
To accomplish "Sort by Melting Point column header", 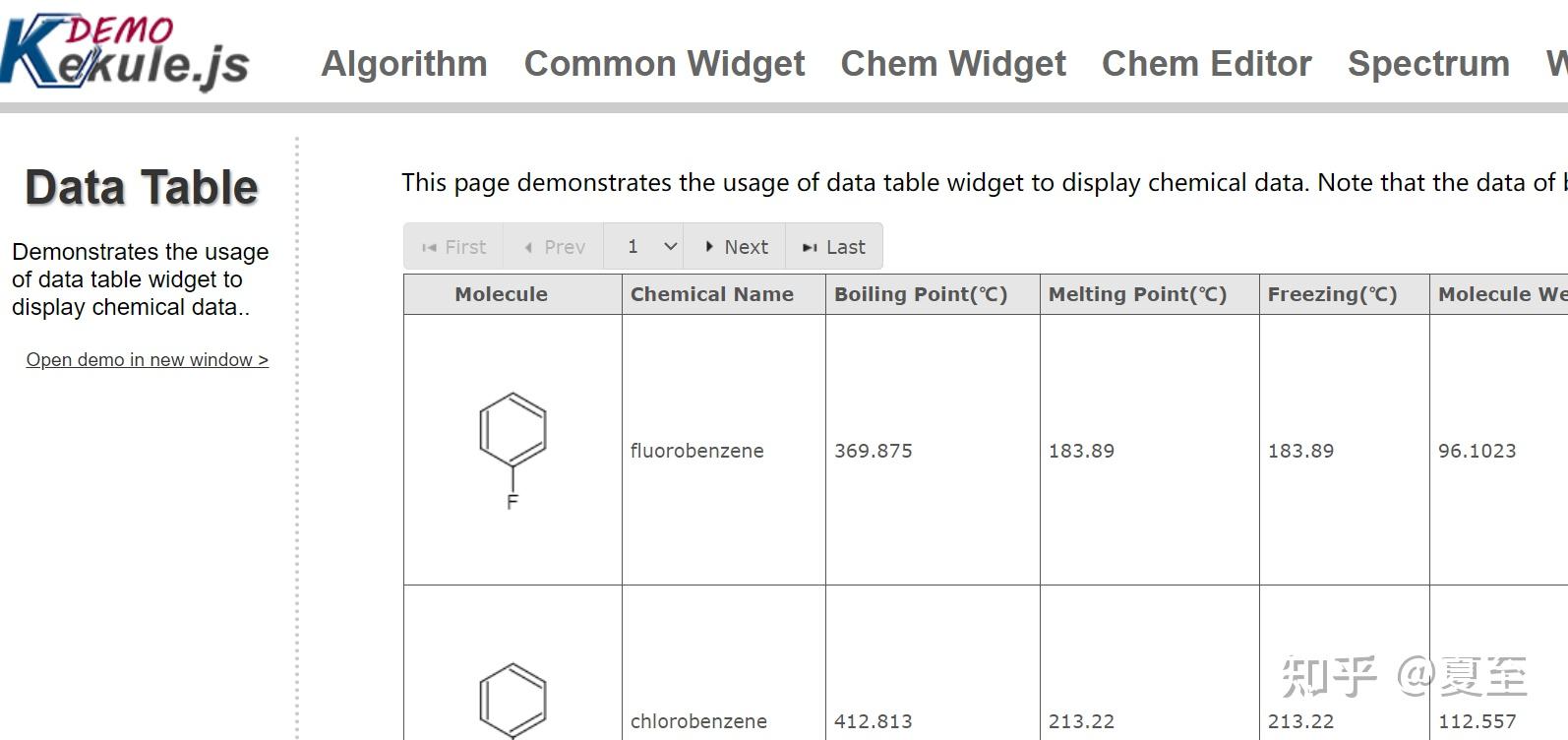I will (x=1137, y=294).
